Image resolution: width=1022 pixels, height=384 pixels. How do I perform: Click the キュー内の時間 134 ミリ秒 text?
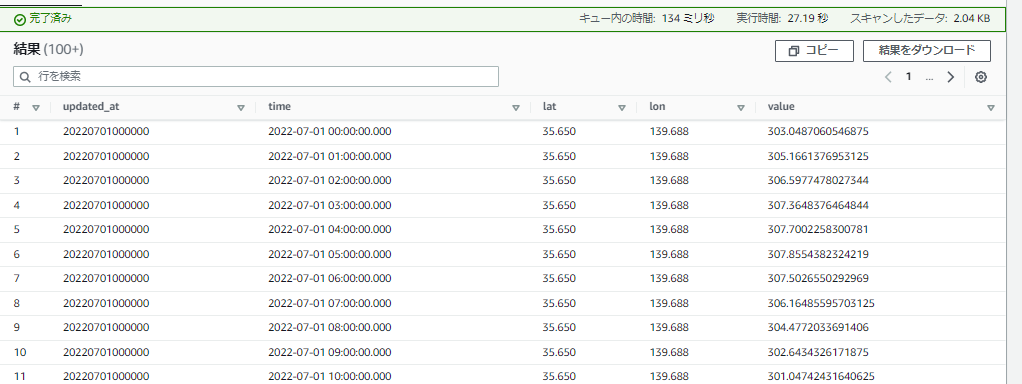(647, 19)
